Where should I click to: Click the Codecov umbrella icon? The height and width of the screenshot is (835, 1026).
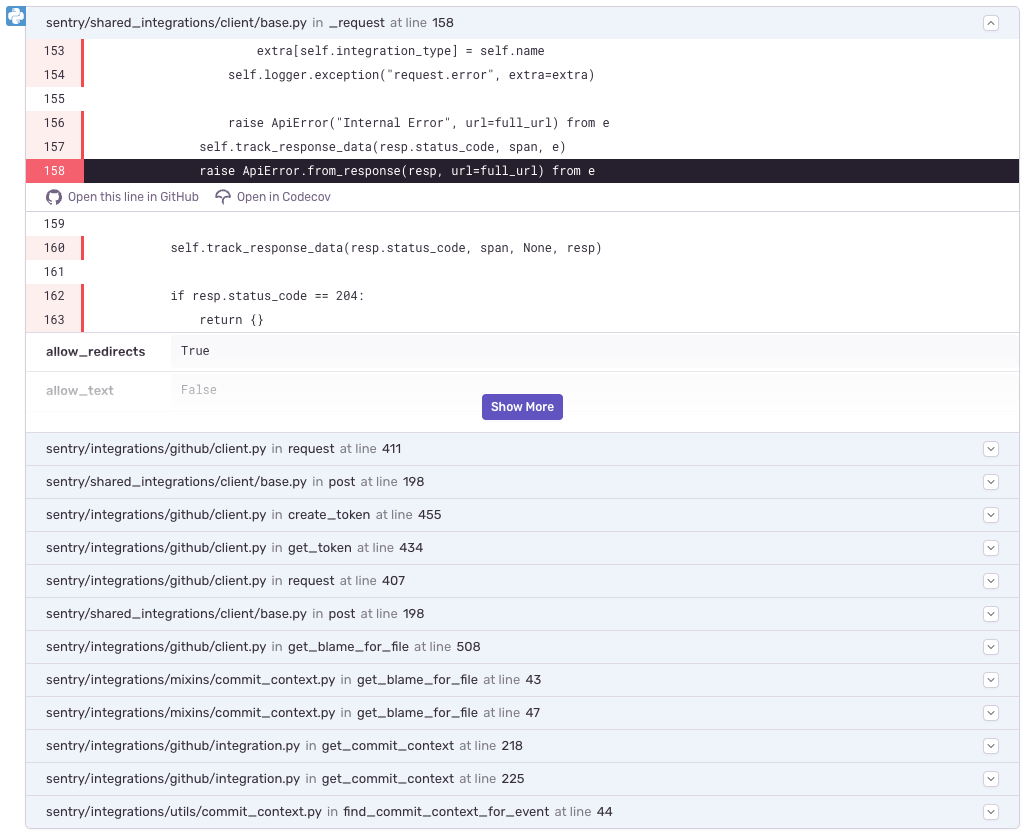(x=223, y=197)
